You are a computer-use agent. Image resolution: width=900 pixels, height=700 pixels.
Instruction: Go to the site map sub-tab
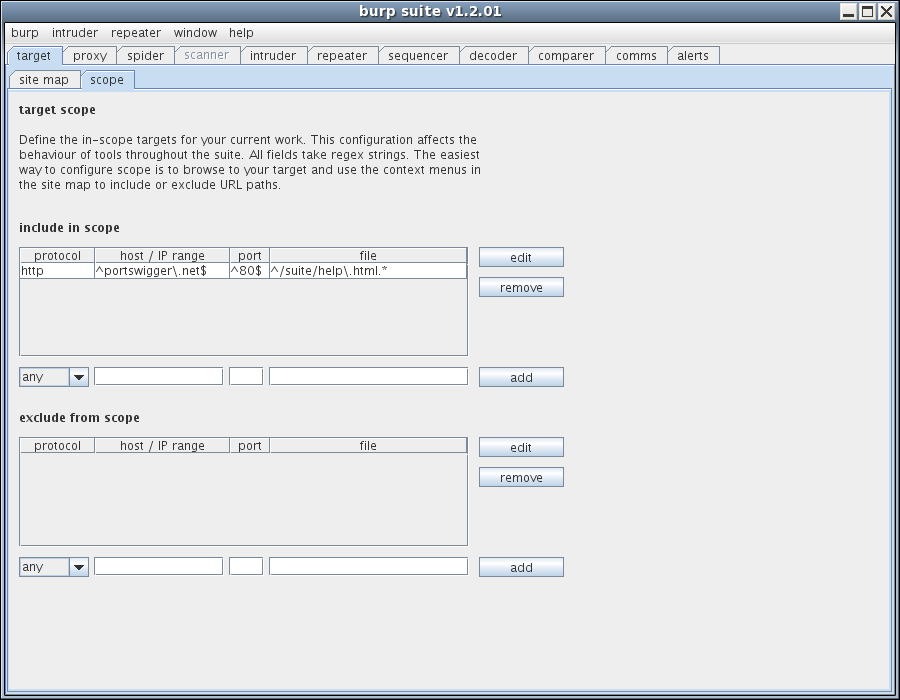[44, 79]
